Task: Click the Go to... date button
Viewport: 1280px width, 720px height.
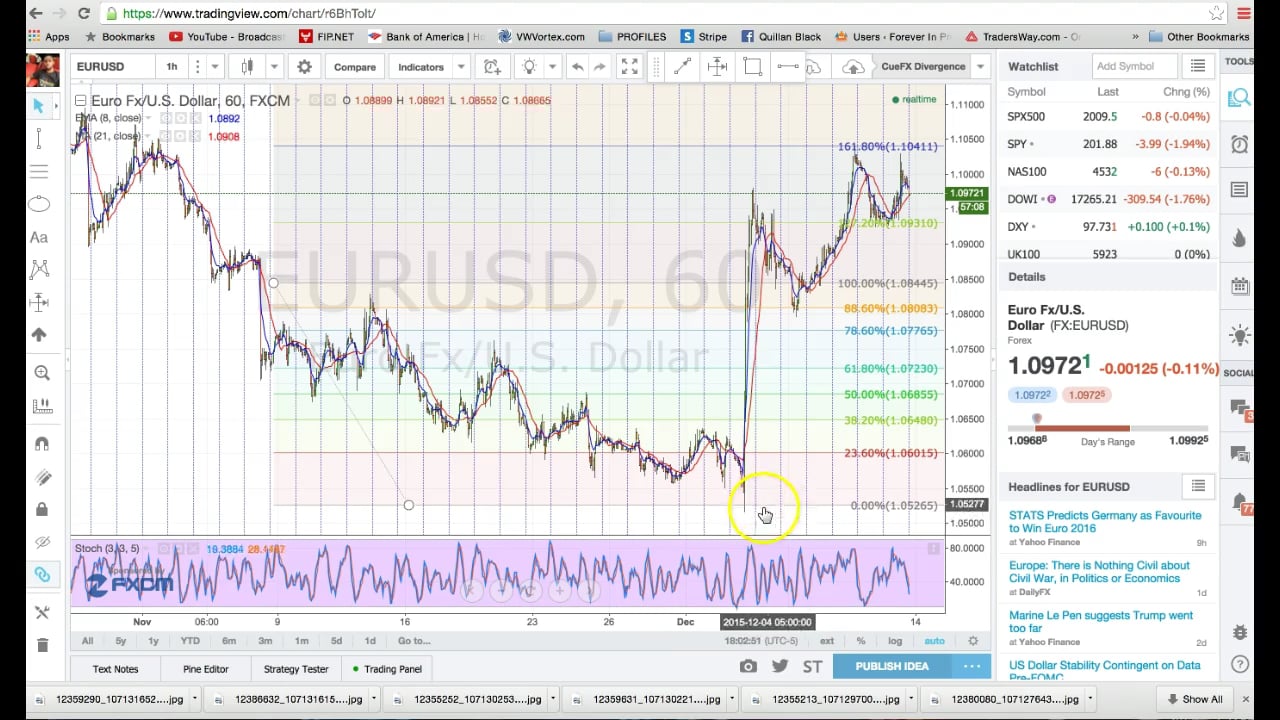Action: click(x=414, y=641)
